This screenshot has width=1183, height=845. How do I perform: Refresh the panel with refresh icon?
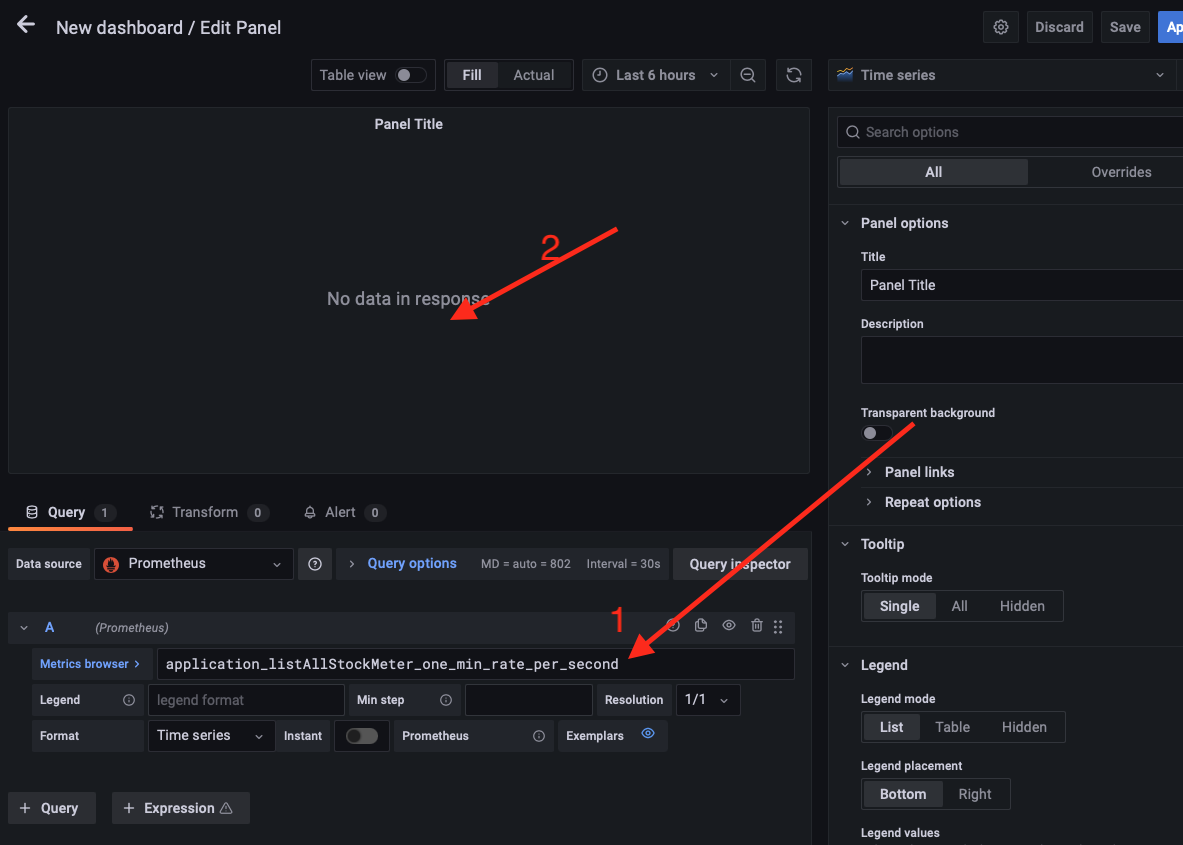pyautogui.click(x=794, y=75)
